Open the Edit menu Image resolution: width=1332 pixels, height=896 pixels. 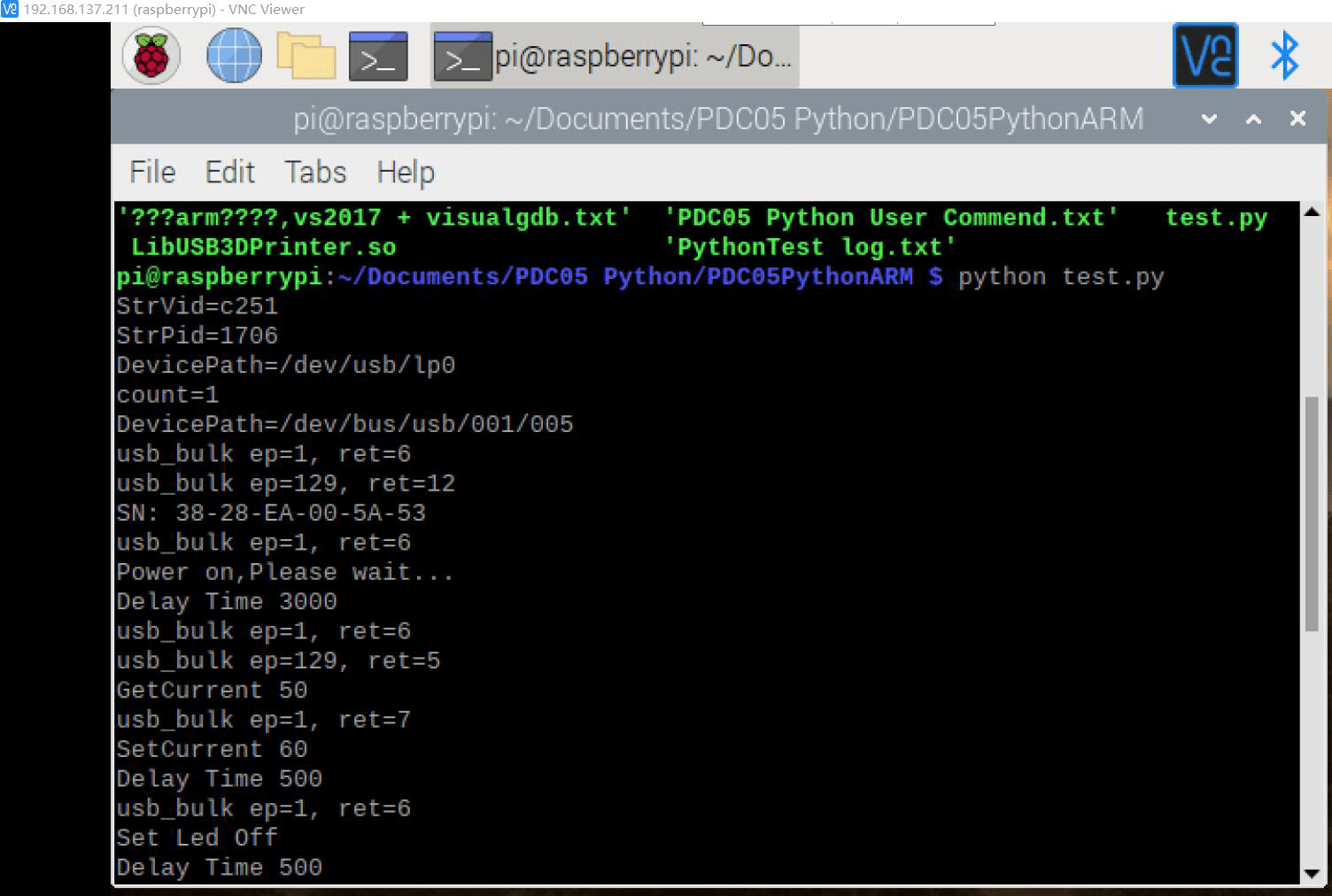[229, 172]
